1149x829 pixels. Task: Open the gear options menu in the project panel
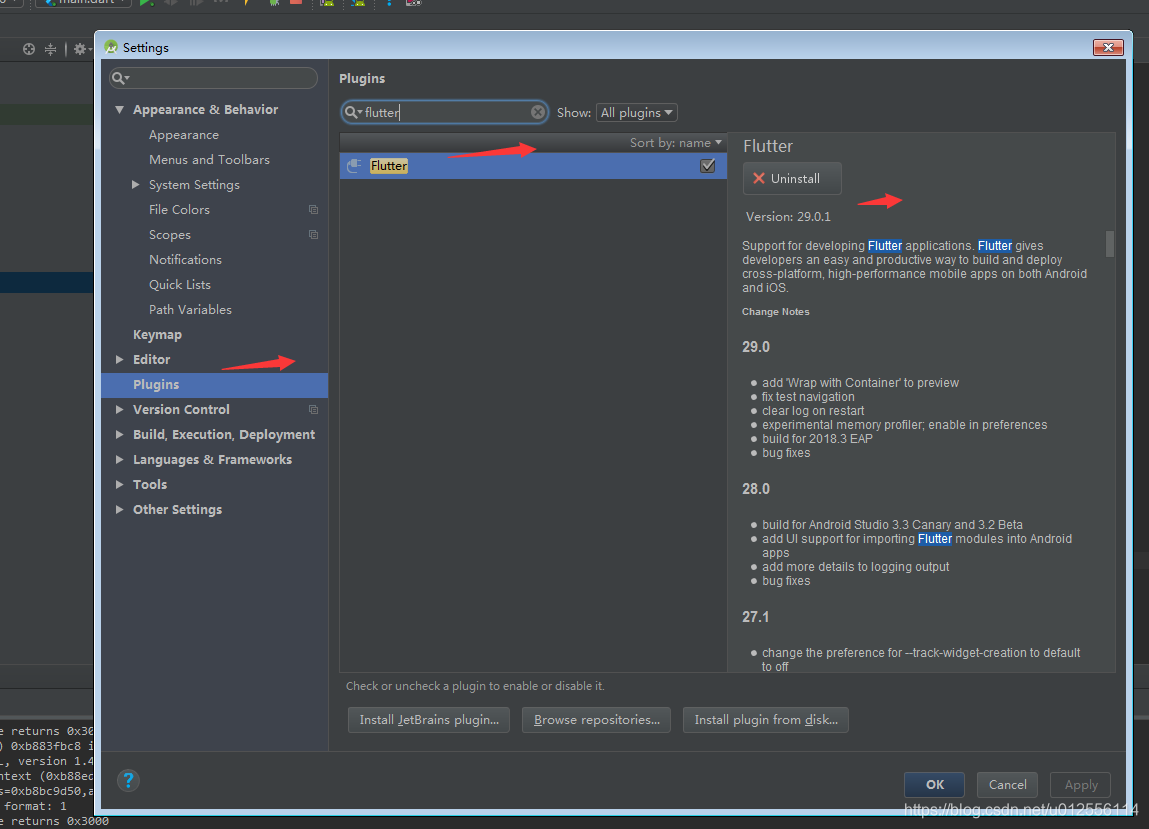pyautogui.click(x=81, y=49)
